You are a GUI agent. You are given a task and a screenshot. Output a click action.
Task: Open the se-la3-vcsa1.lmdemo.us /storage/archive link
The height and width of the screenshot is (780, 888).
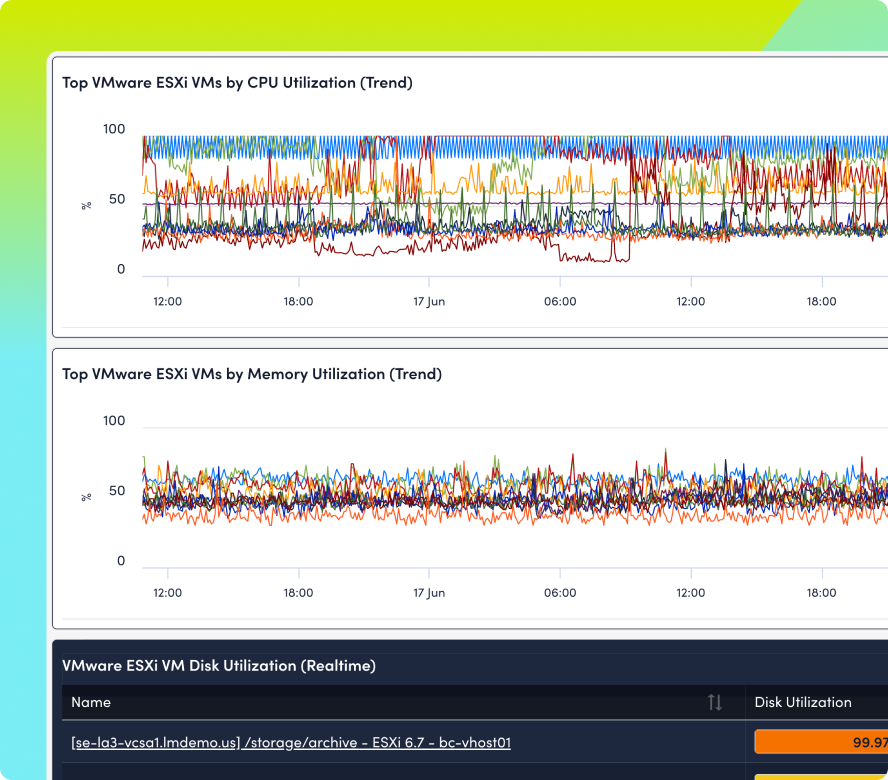pyautogui.click(x=291, y=743)
